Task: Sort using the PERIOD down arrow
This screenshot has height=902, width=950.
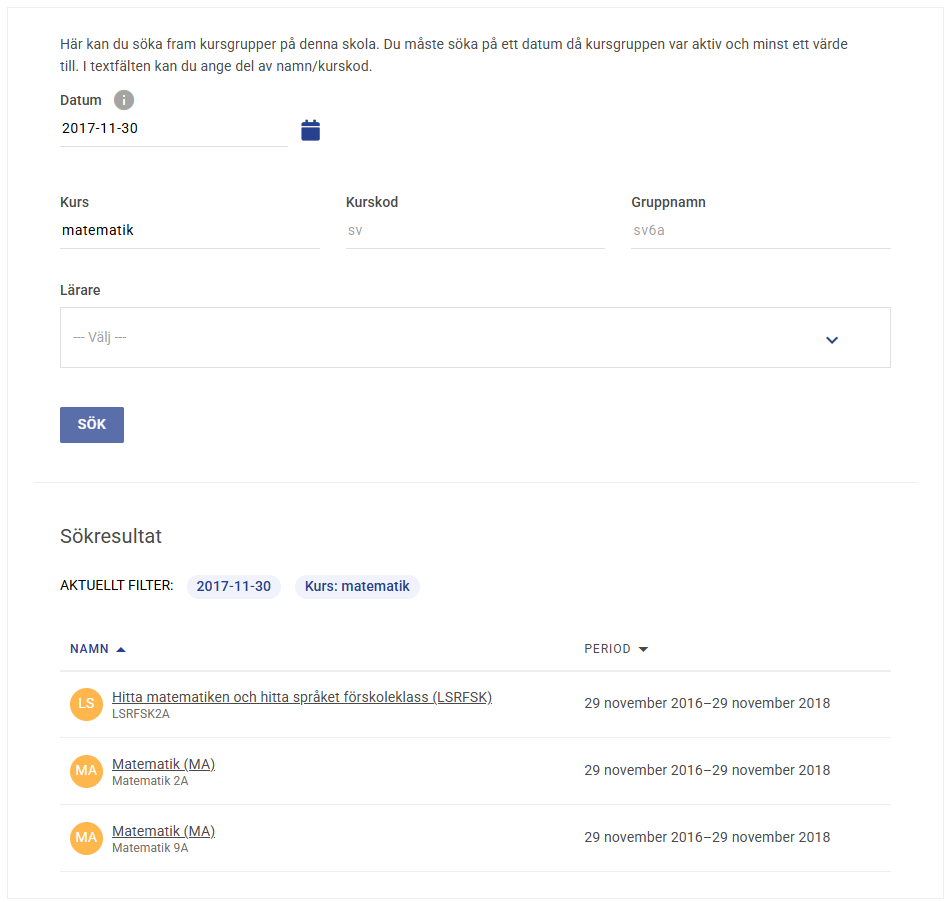Action: (643, 649)
